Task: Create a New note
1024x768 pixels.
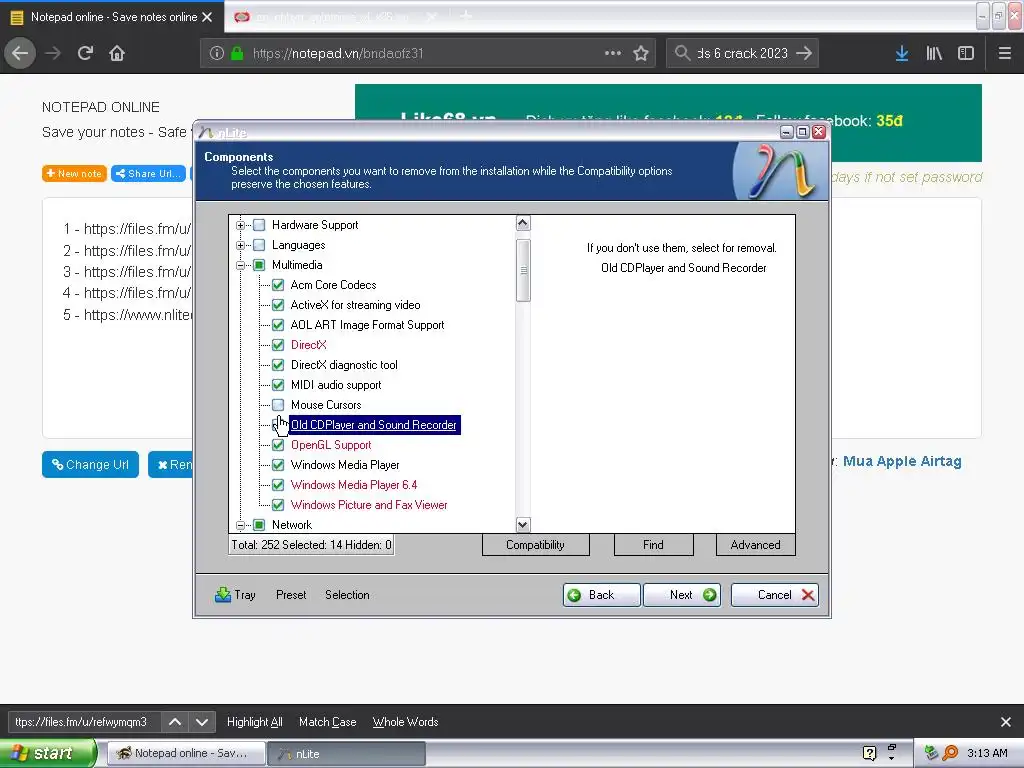Action: click(74, 174)
